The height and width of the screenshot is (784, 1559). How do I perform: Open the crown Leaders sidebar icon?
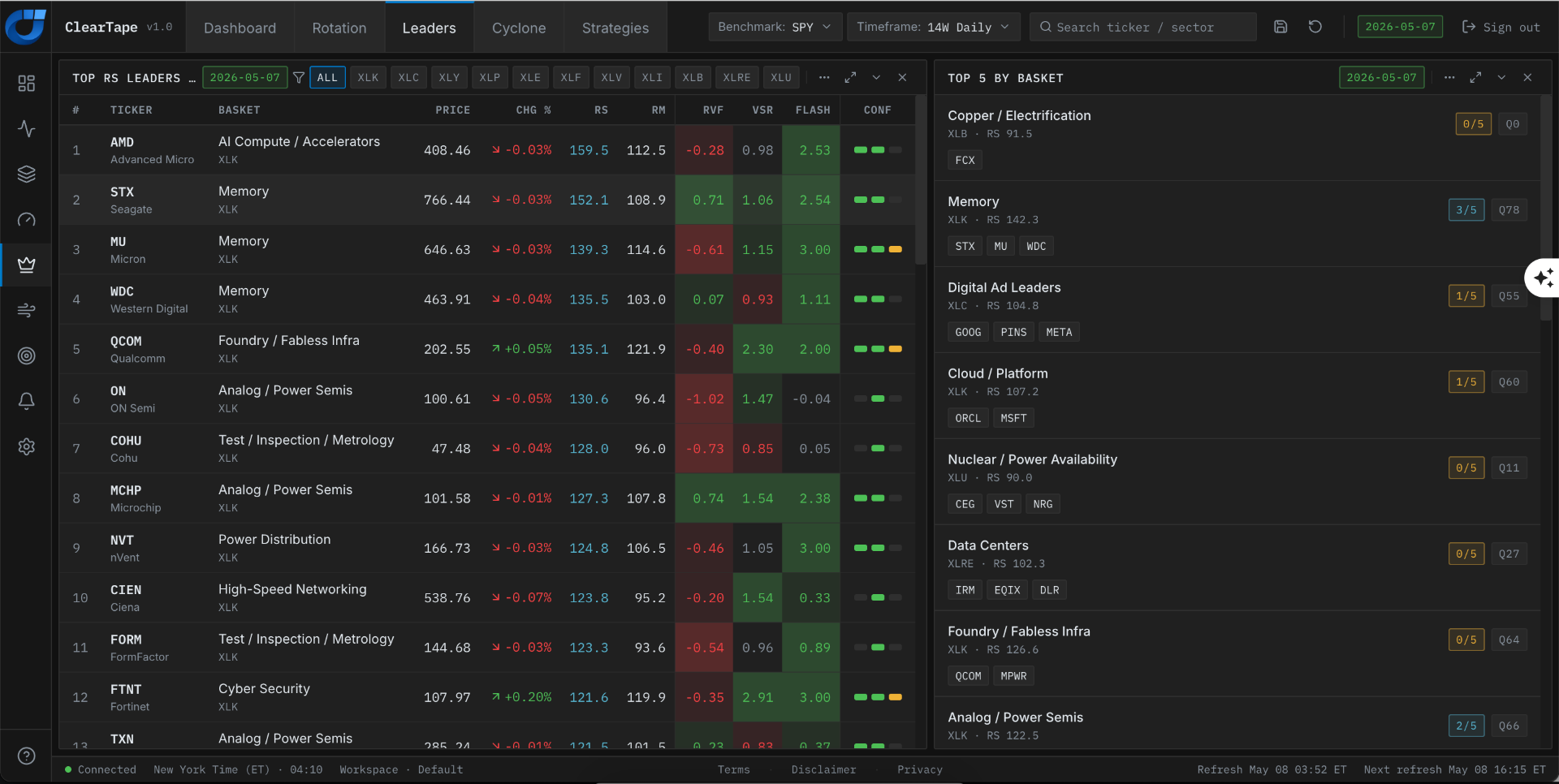pyautogui.click(x=27, y=265)
